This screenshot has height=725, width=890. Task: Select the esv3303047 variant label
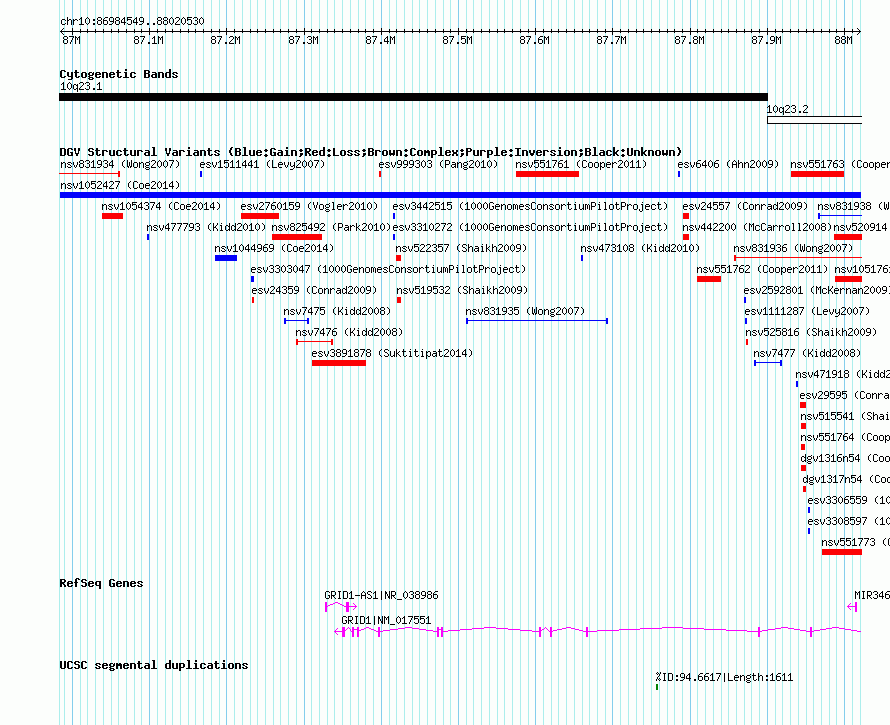coord(388,269)
